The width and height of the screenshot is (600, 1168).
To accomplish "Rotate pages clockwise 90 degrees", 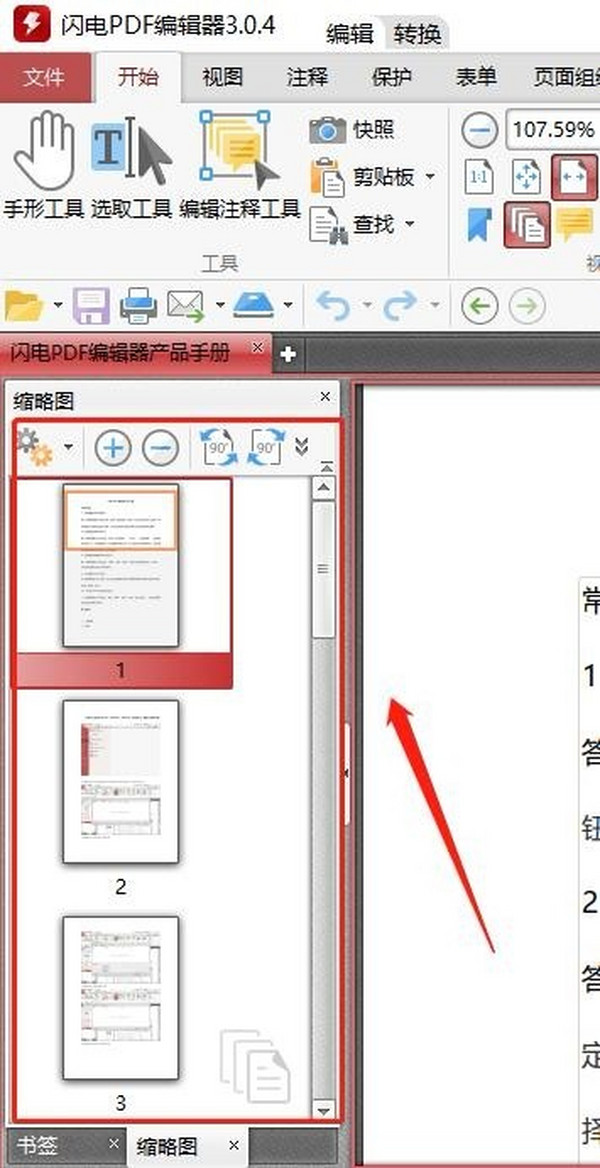I will coord(266,448).
